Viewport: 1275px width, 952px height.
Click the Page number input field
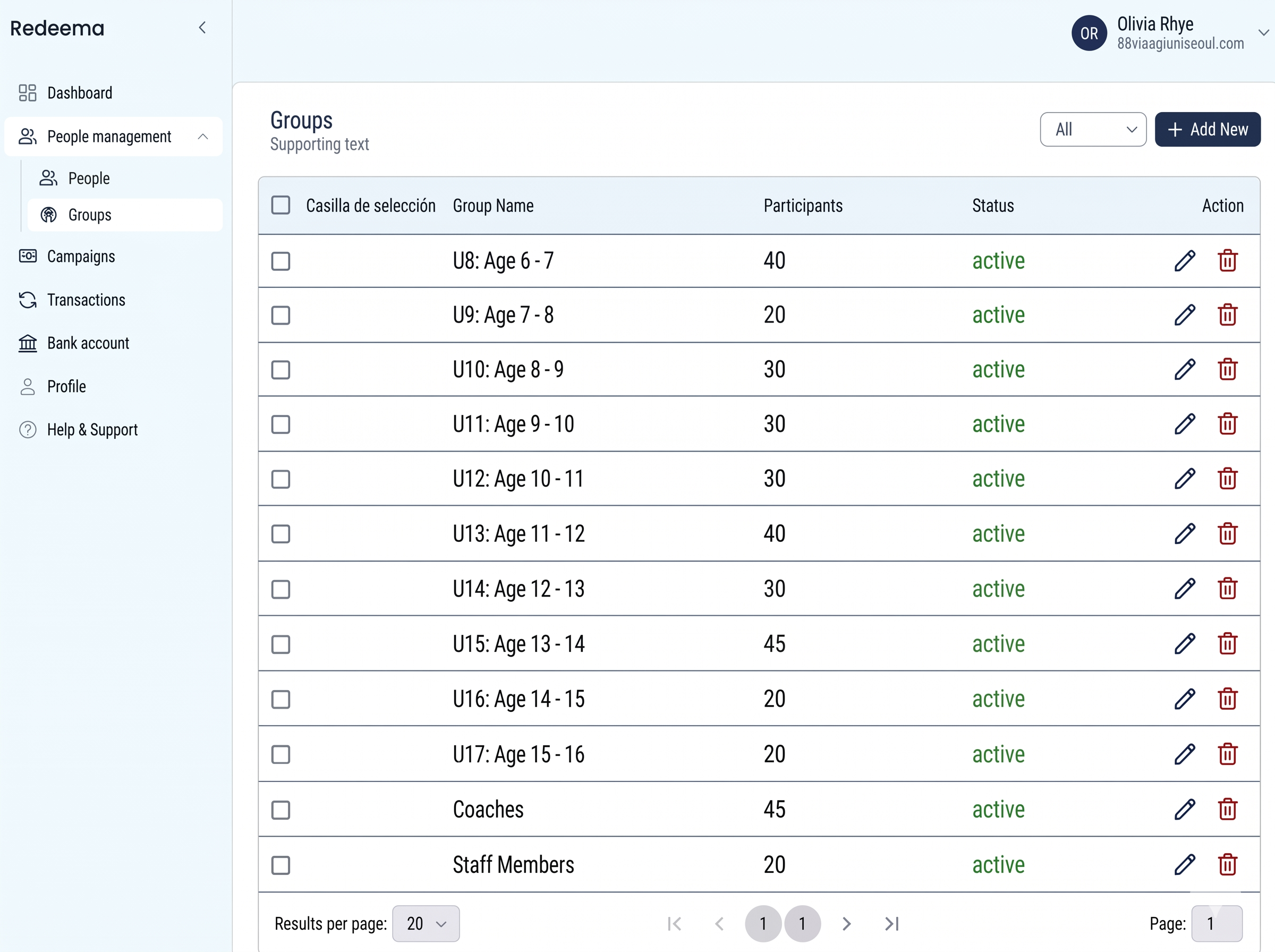(x=1217, y=924)
